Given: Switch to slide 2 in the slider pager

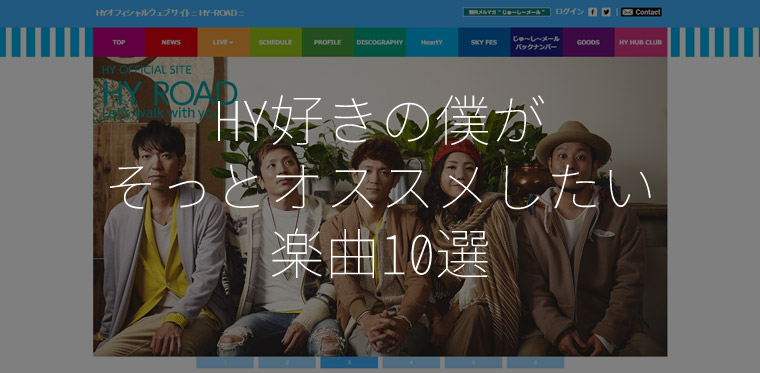Looking at the screenshot, I should pos(287,363).
